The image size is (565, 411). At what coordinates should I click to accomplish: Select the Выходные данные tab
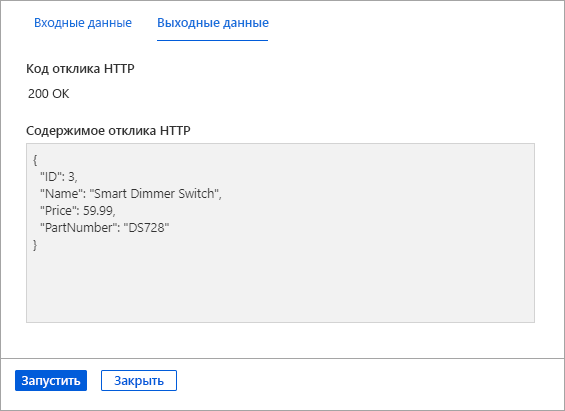tap(213, 23)
